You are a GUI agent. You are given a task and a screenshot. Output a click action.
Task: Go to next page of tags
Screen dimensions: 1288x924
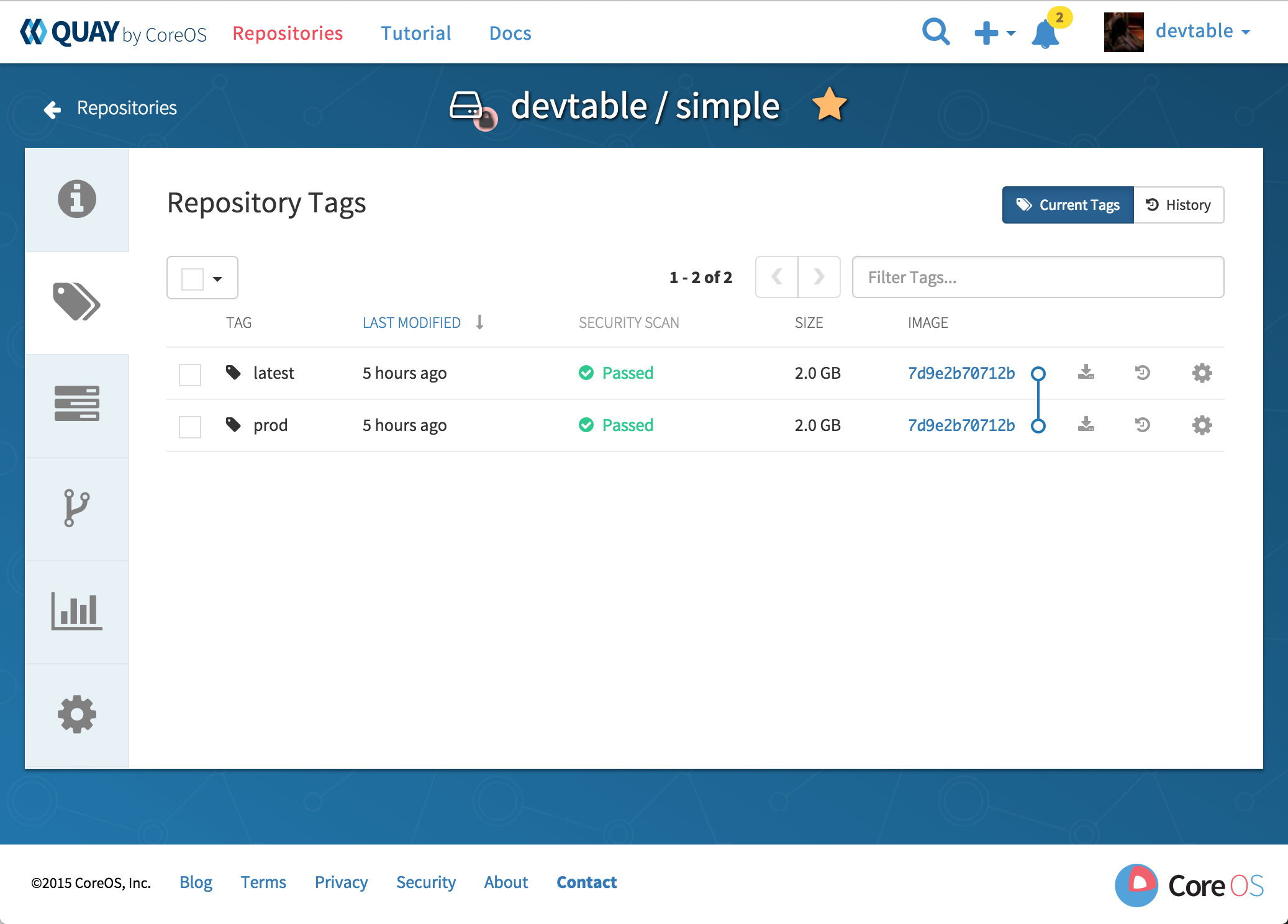819,277
